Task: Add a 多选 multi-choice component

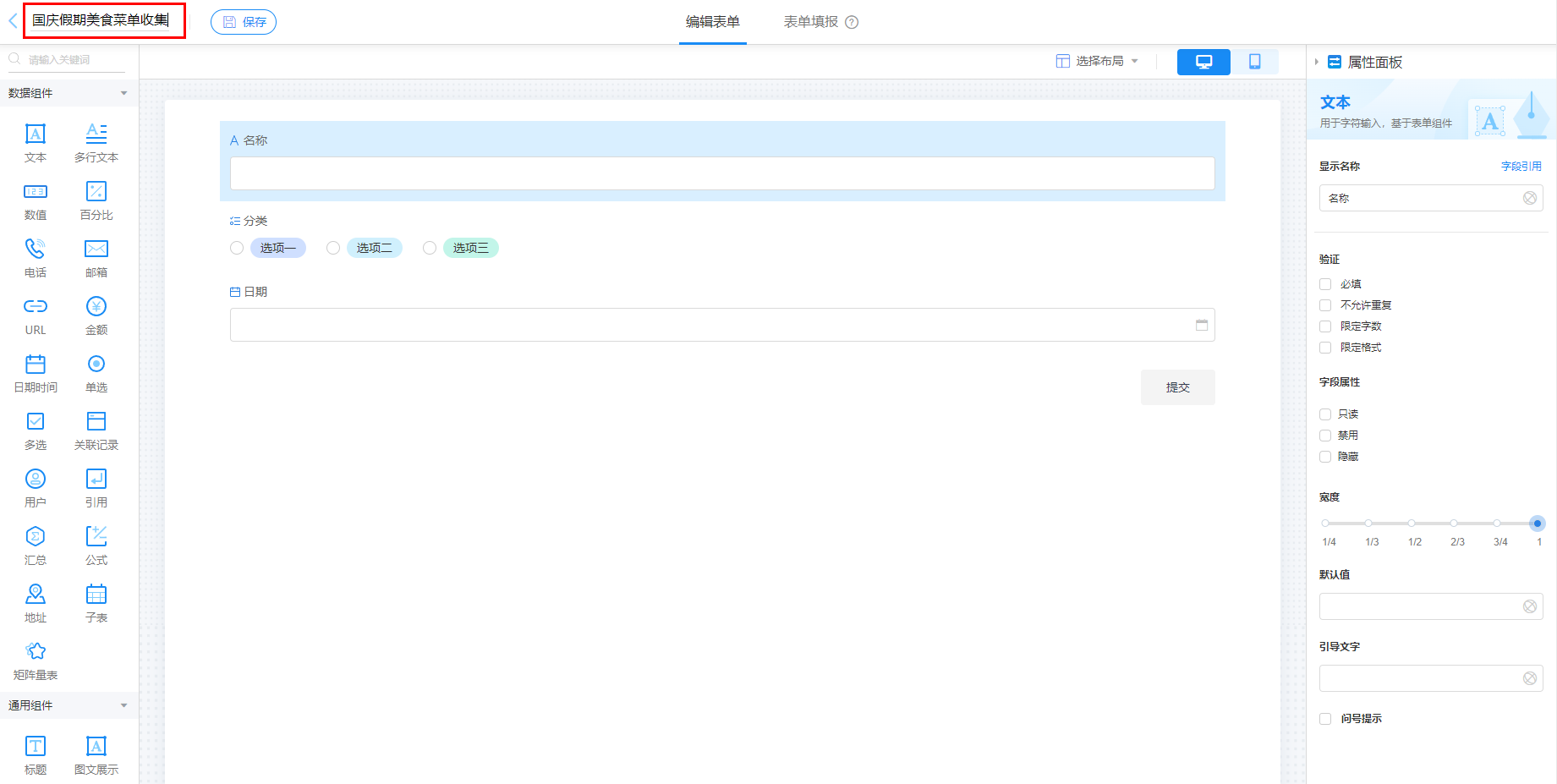Action: tap(36, 430)
